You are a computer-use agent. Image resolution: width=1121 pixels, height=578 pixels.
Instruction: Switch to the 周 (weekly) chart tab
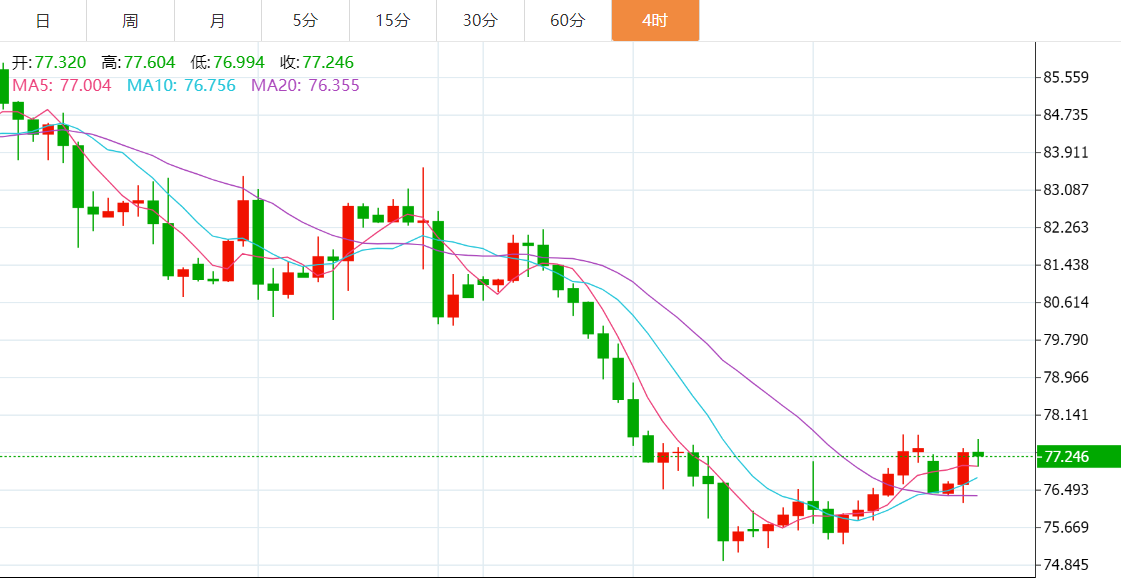(x=130, y=21)
